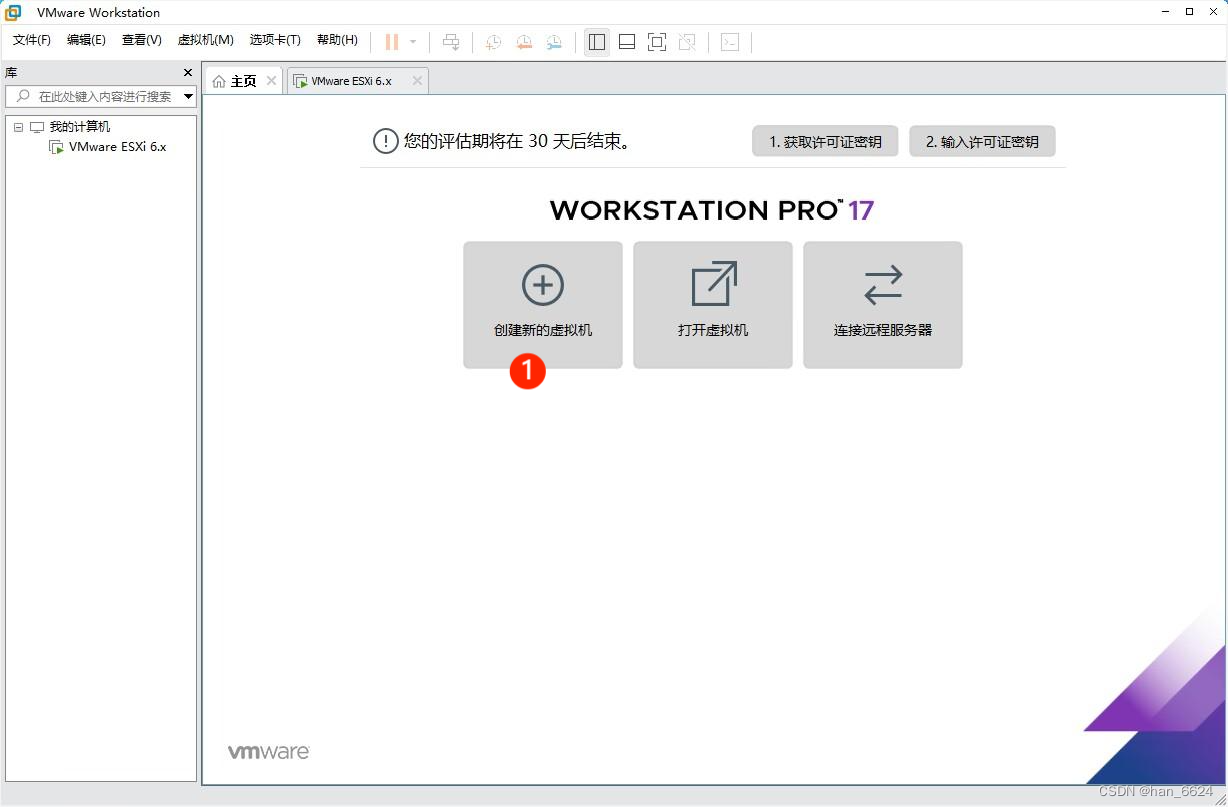This screenshot has width=1228, height=807.
Task: Click the full screen mode icon
Action: 657,42
